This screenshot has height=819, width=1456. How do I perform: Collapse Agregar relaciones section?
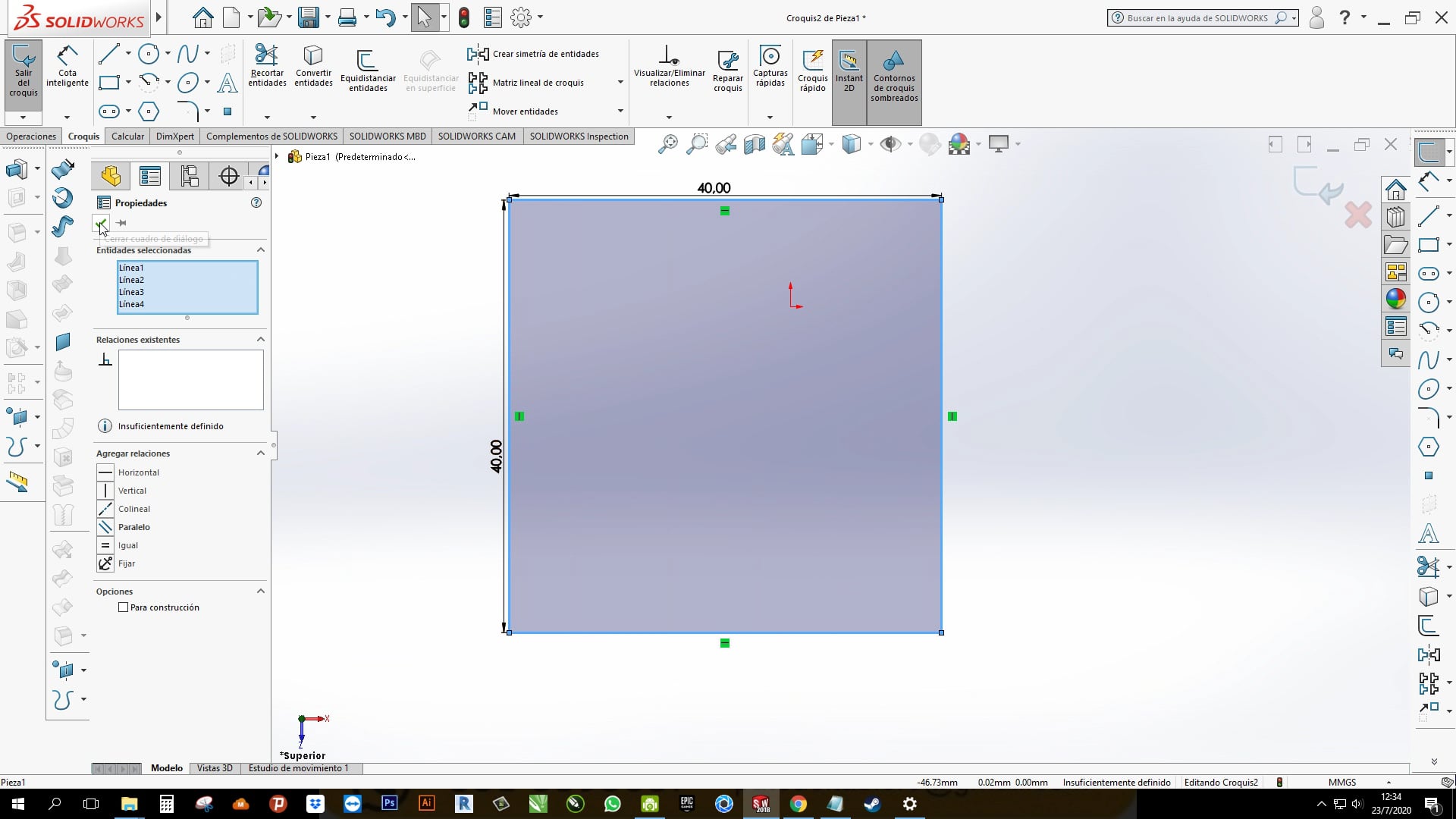click(260, 453)
